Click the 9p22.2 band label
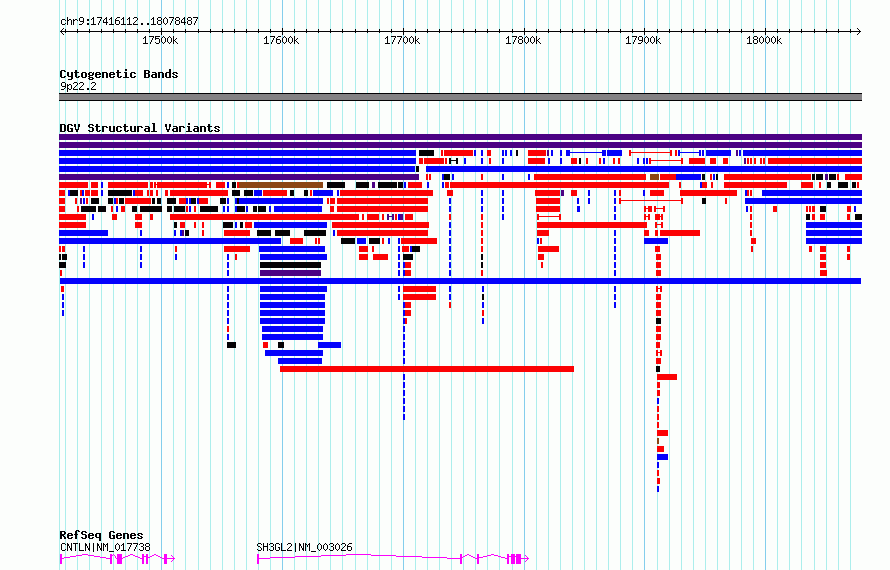Image resolution: width=890 pixels, height=570 pixels. pyautogui.click(x=78, y=86)
